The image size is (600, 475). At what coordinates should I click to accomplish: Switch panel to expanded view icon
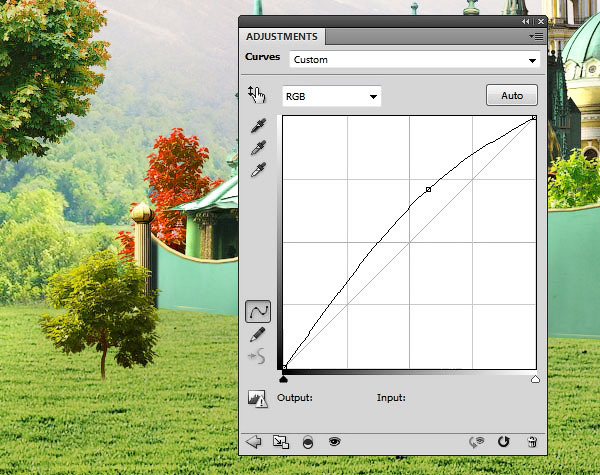click(281, 442)
